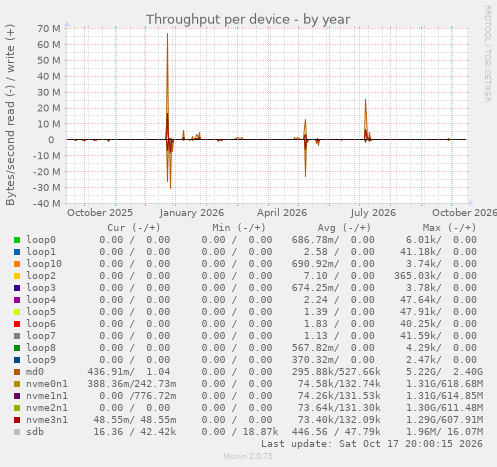Click the md0 brown color swatch

(x=17, y=372)
